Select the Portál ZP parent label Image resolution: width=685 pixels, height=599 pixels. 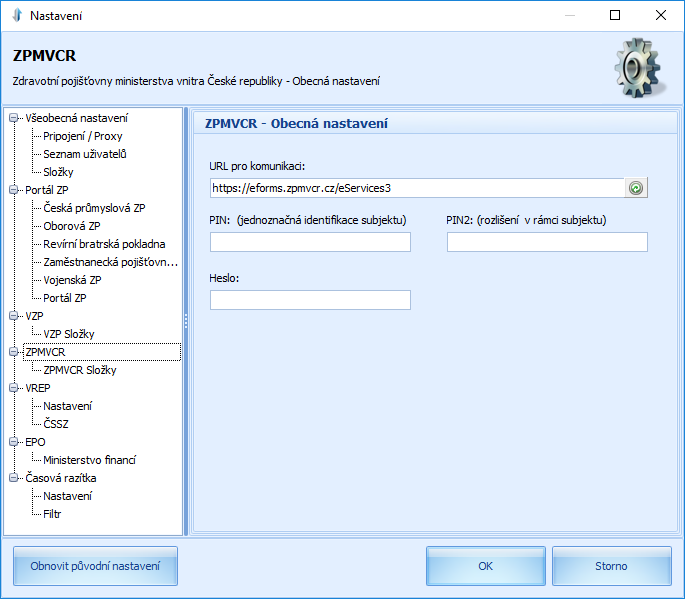(x=47, y=190)
